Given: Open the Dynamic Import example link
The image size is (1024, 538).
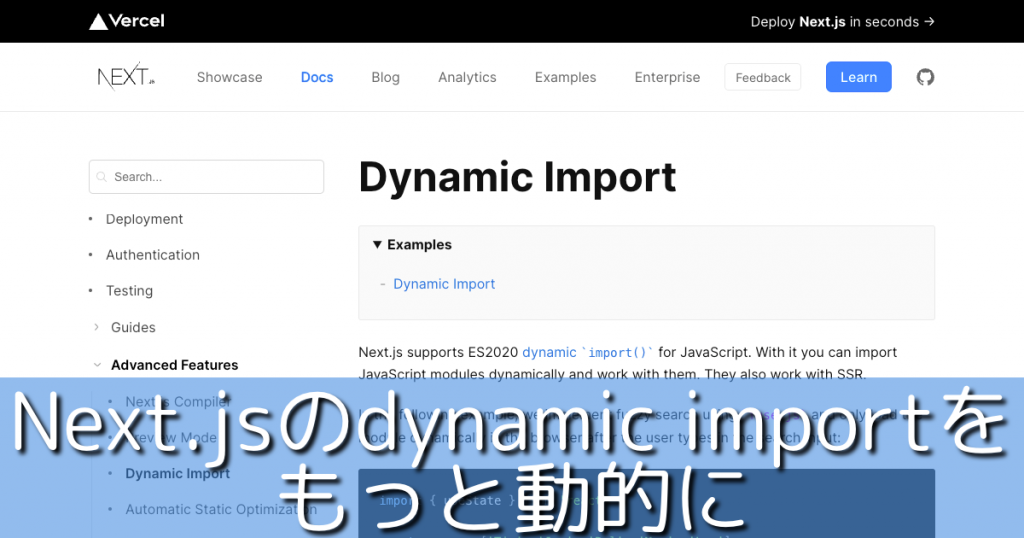Looking at the screenshot, I should [444, 284].
